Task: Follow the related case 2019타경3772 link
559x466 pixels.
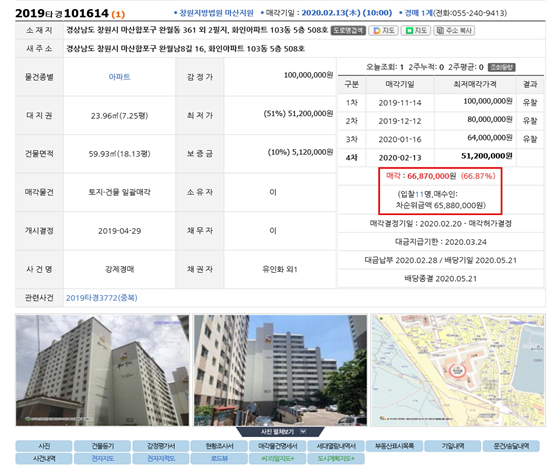Action: pos(102,298)
